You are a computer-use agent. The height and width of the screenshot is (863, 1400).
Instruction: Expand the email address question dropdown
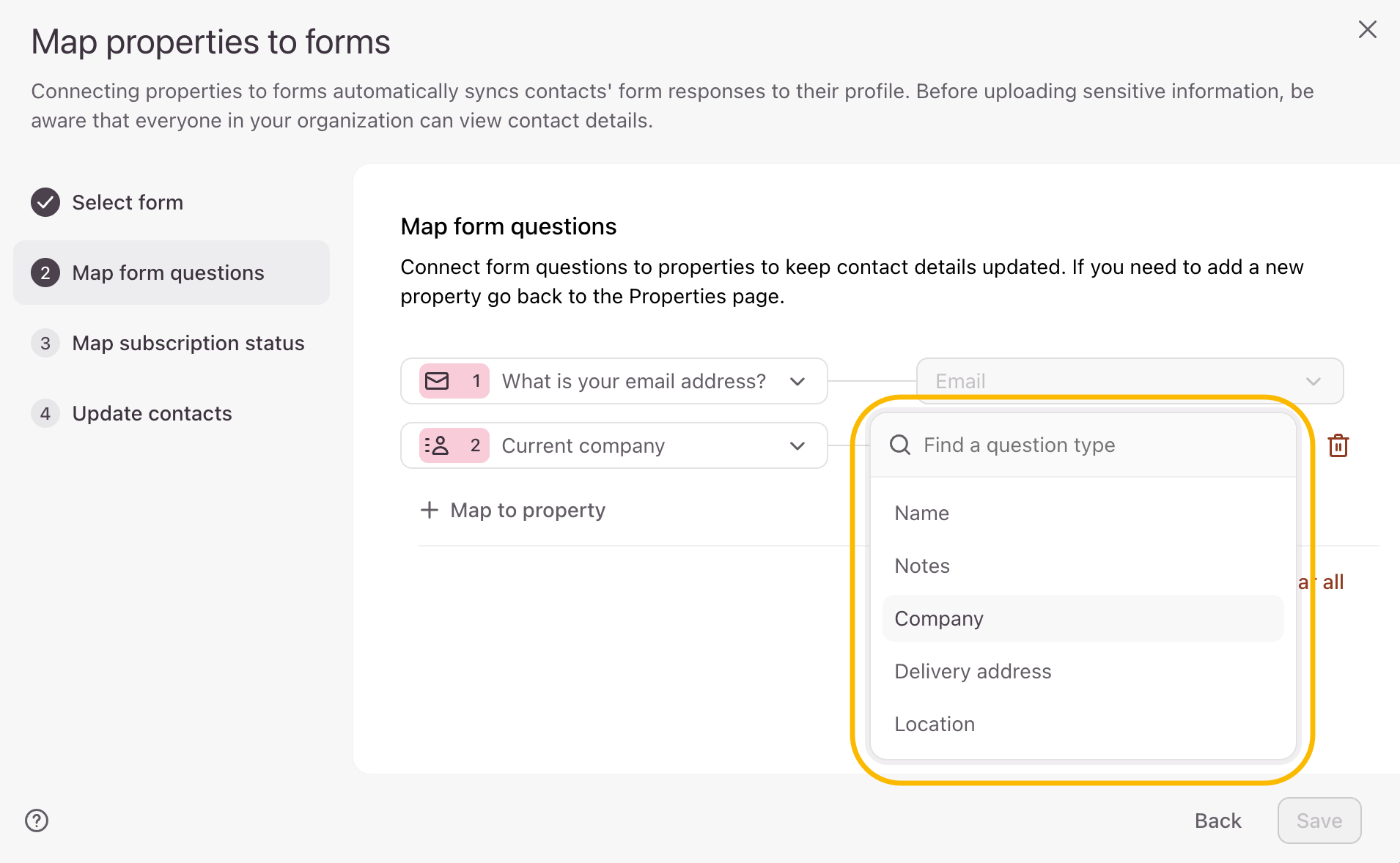(797, 381)
